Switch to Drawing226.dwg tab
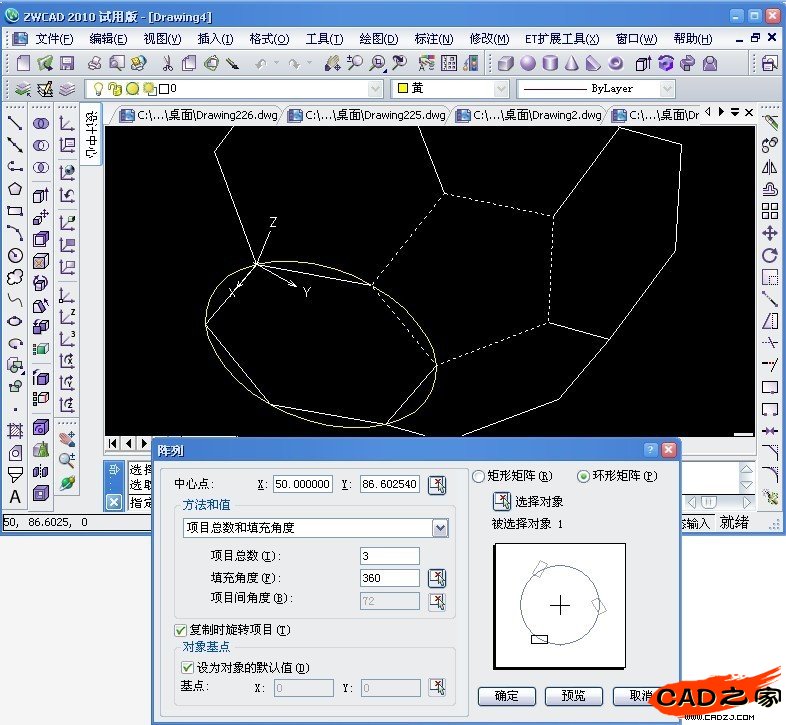 click(x=199, y=115)
